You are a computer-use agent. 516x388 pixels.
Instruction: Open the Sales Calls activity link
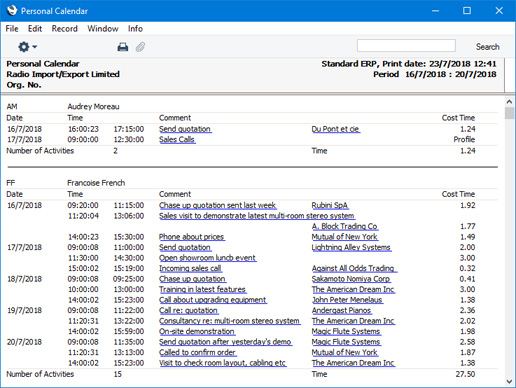tap(177, 139)
